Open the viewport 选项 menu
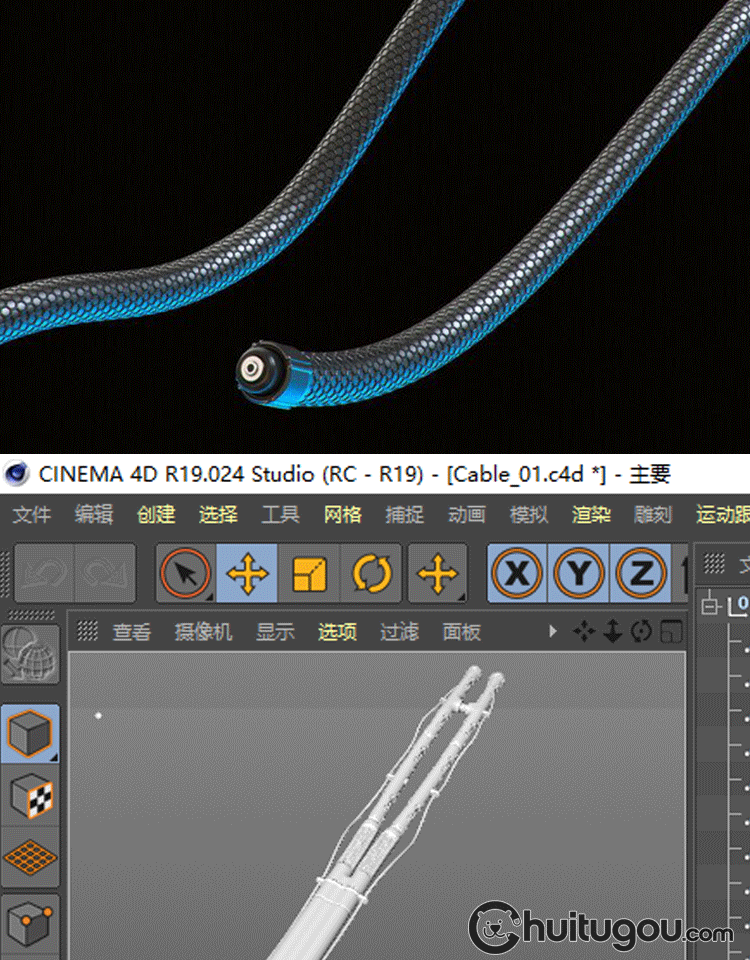Viewport: 750px width, 960px height. tap(337, 632)
